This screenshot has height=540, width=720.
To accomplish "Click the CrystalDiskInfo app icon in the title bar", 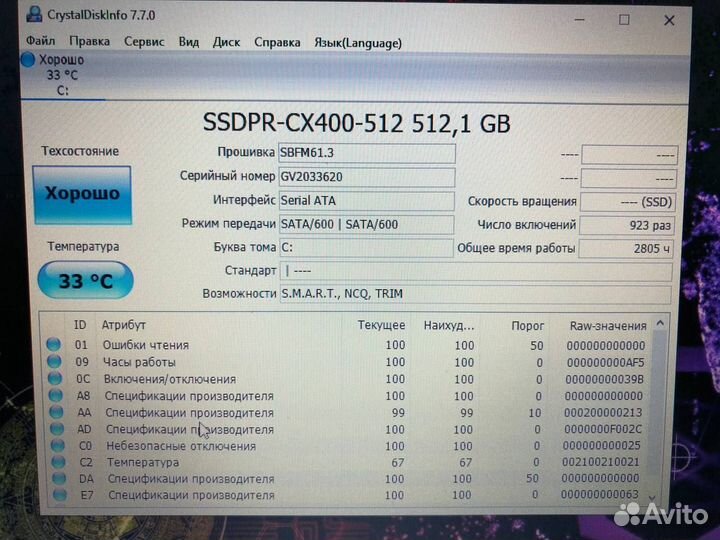I will [x=34, y=14].
